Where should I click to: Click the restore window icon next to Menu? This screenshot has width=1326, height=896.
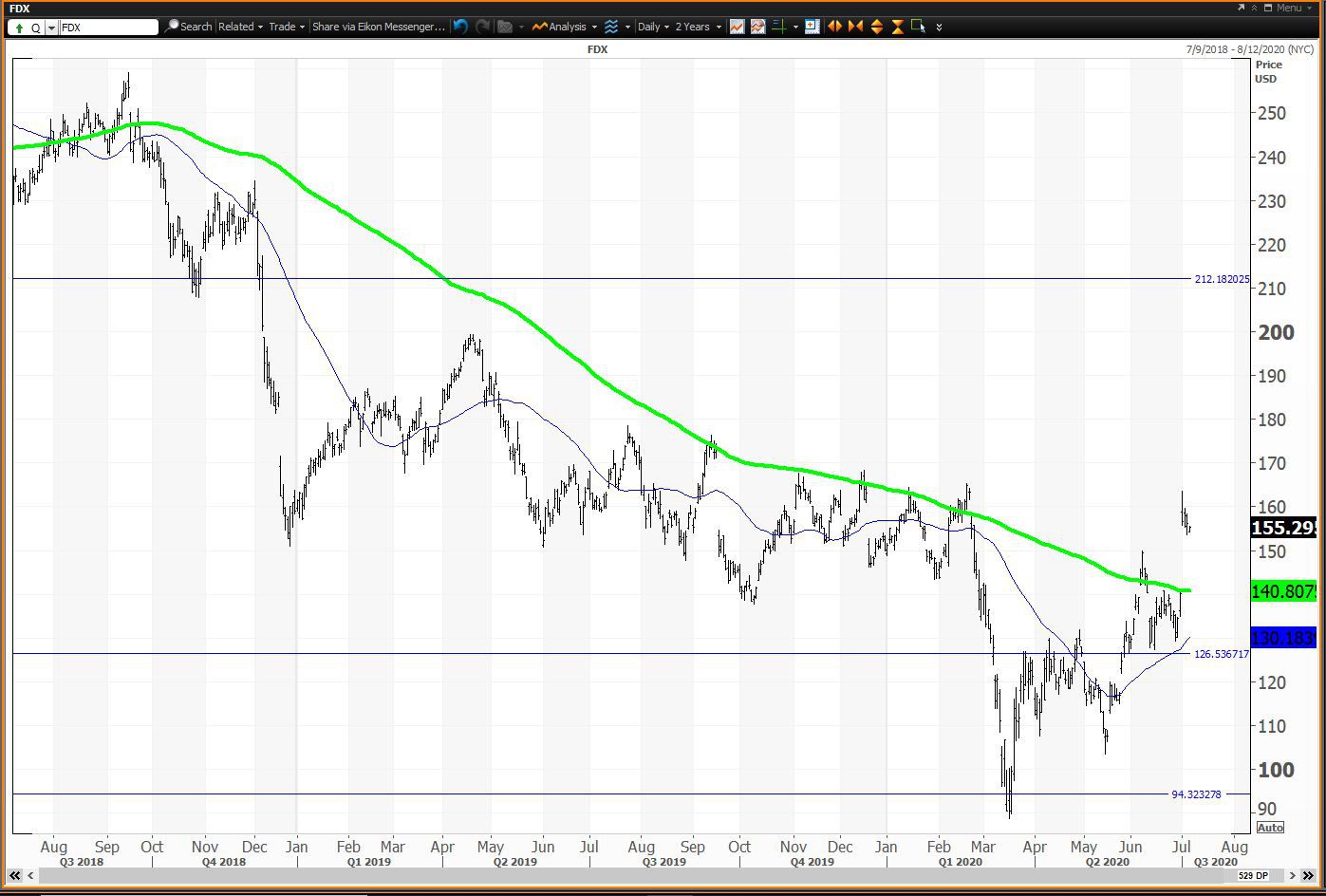pos(1267,8)
